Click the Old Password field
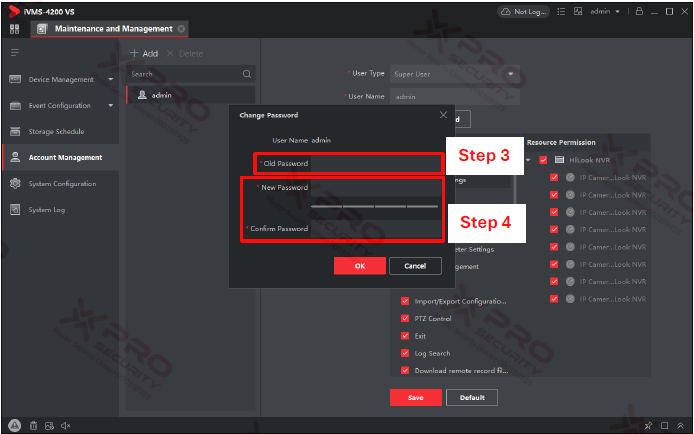The width and height of the screenshot is (694, 434). [376, 164]
